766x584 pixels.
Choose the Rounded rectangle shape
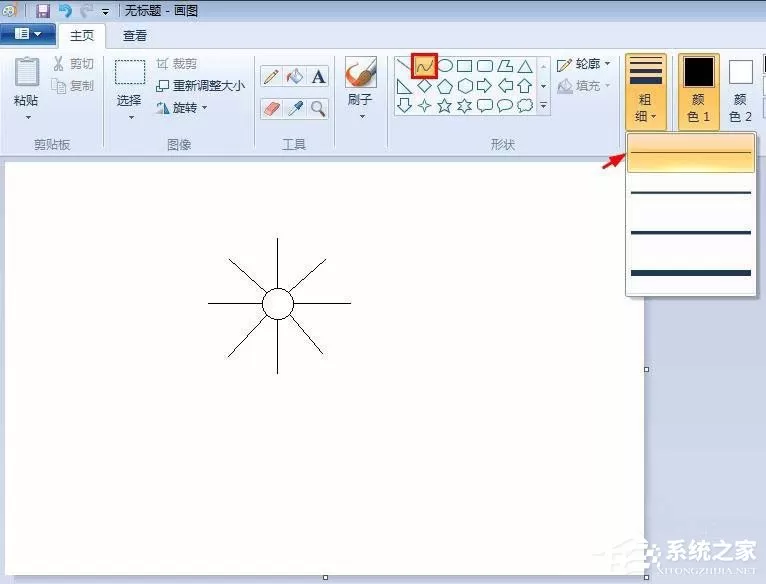(485, 65)
